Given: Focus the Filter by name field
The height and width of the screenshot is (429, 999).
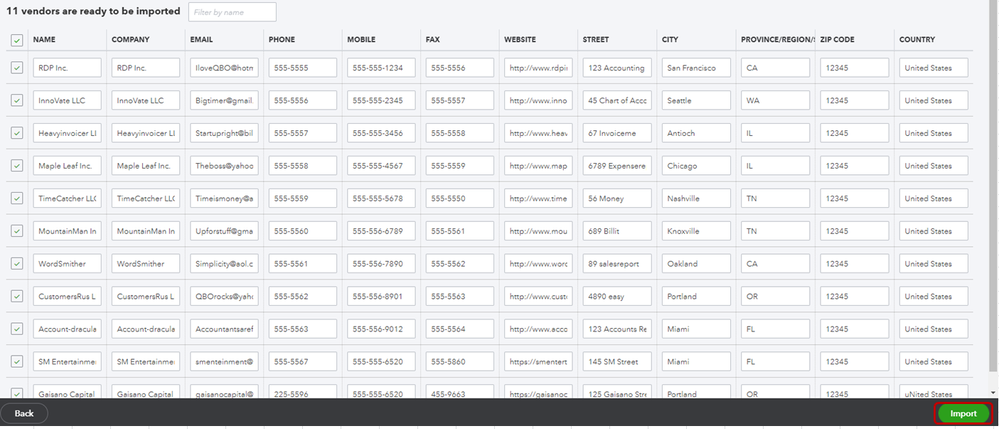Looking at the screenshot, I should tap(232, 12).
